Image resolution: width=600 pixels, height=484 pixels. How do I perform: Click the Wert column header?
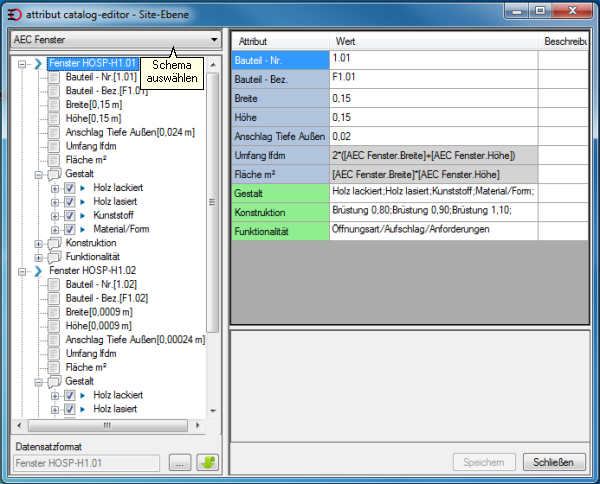click(x=434, y=41)
